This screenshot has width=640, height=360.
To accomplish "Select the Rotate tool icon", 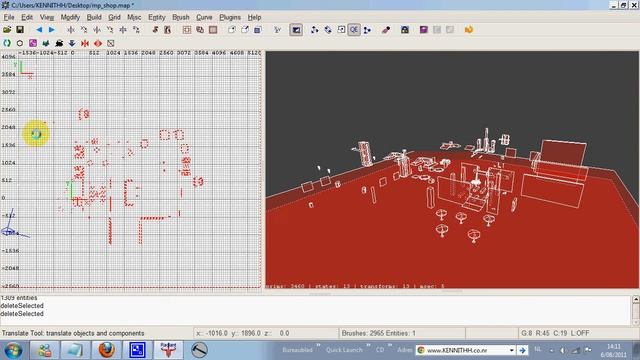I will click(x=328, y=30).
